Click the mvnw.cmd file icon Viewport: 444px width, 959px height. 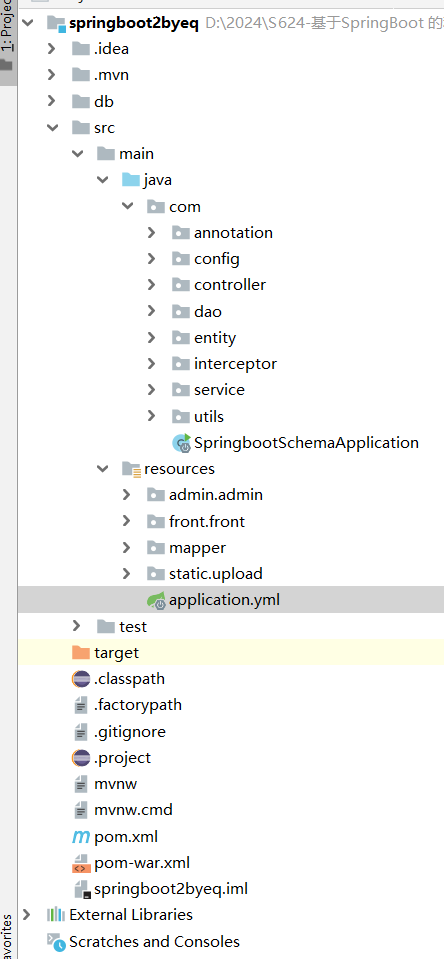tap(81, 810)
